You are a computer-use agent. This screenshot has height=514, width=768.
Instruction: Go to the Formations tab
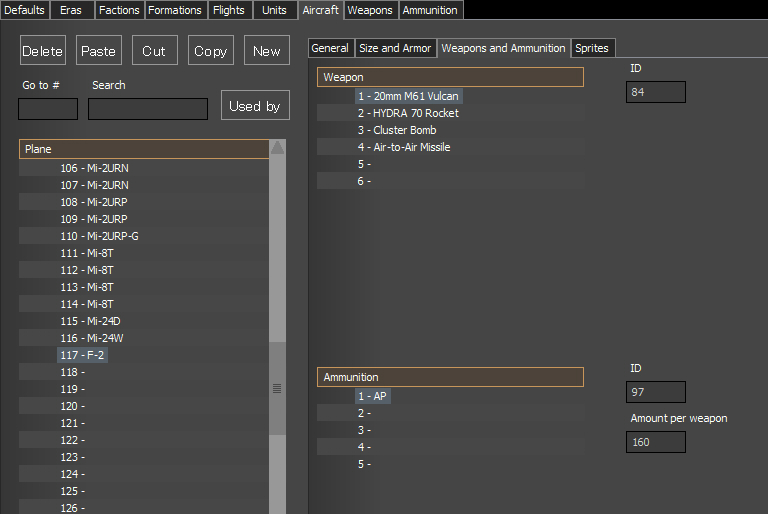coord(175,10)
